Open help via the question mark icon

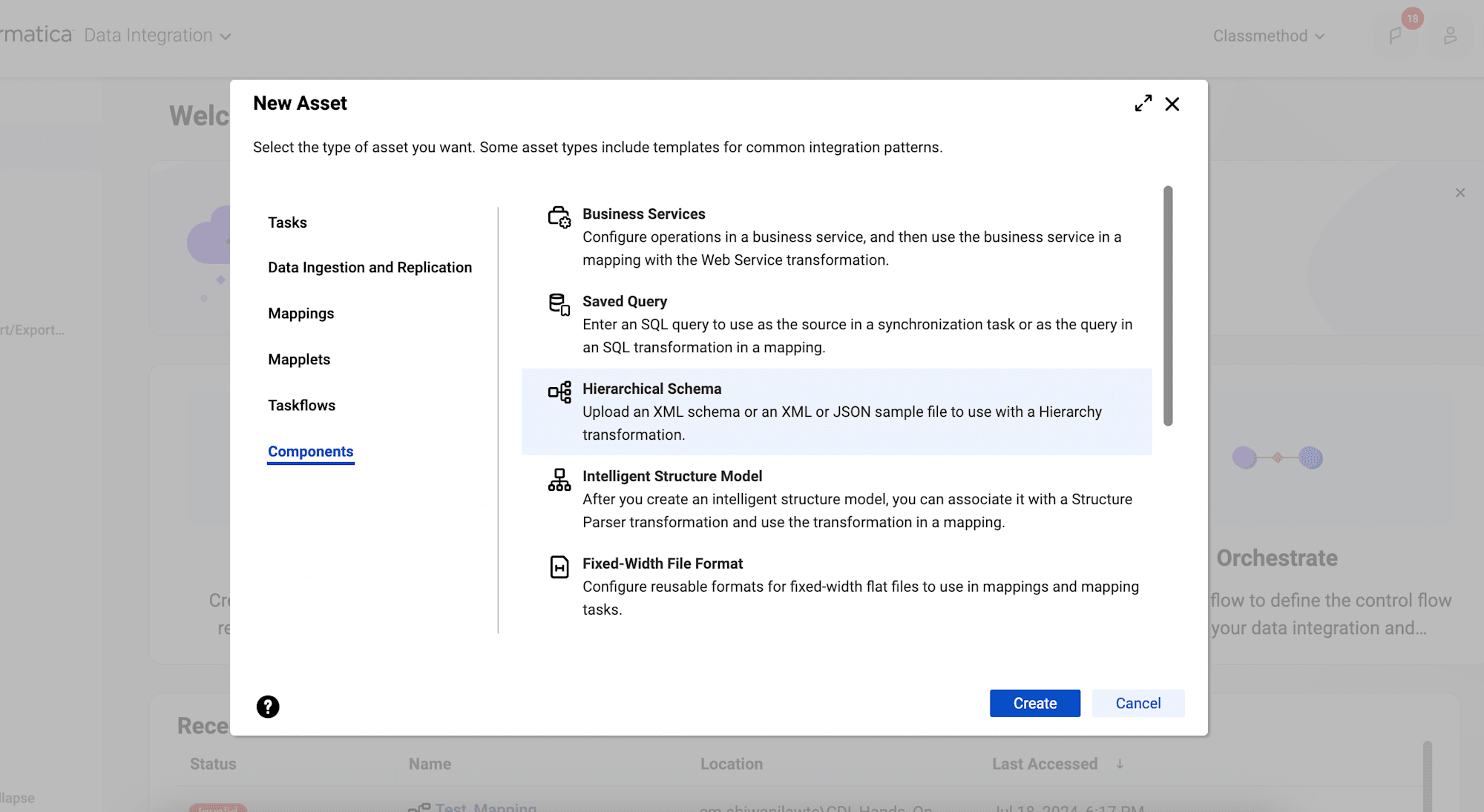pos(268,707)
